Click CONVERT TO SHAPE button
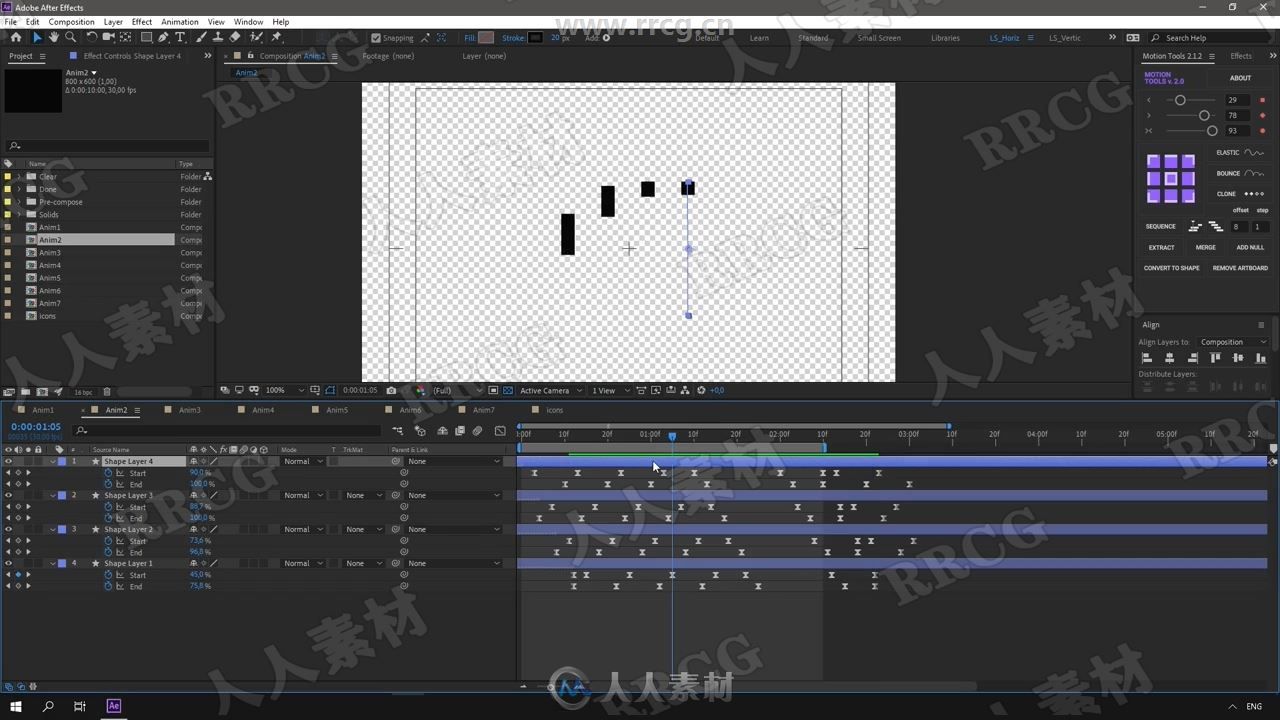 point(1171,268)
